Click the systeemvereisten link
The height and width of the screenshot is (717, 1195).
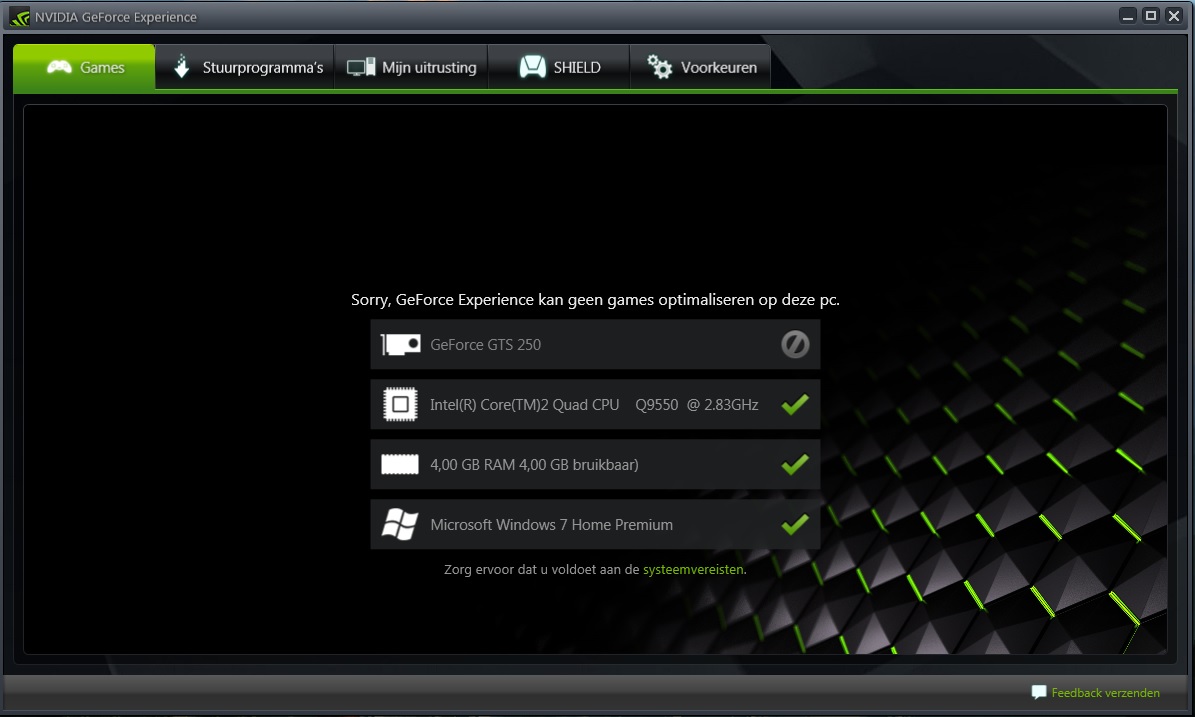[x=693, y=569]
